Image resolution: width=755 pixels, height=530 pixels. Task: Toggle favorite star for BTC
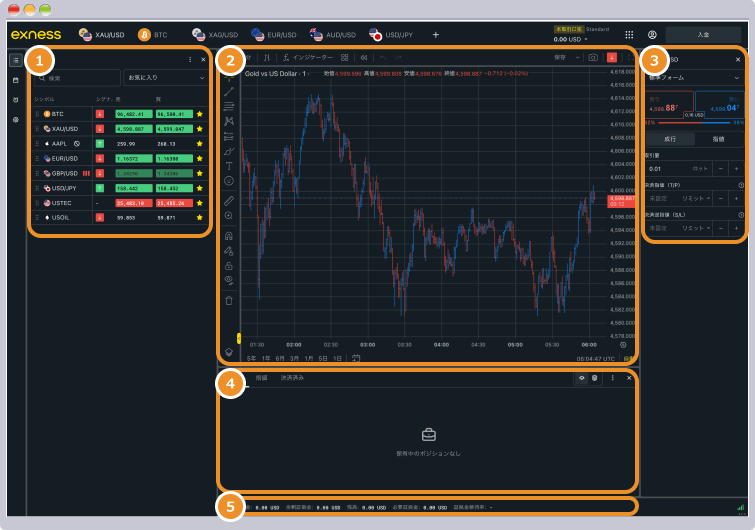(199, 115)
